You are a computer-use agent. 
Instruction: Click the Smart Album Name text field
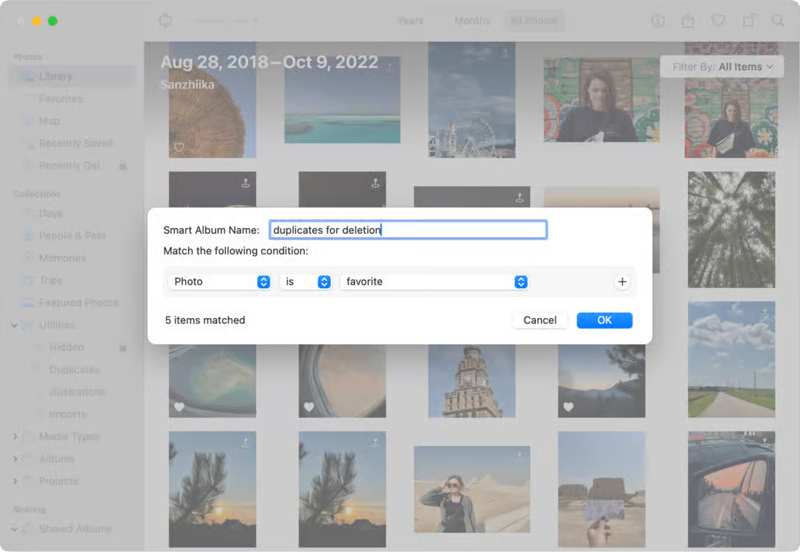(408, 230)
